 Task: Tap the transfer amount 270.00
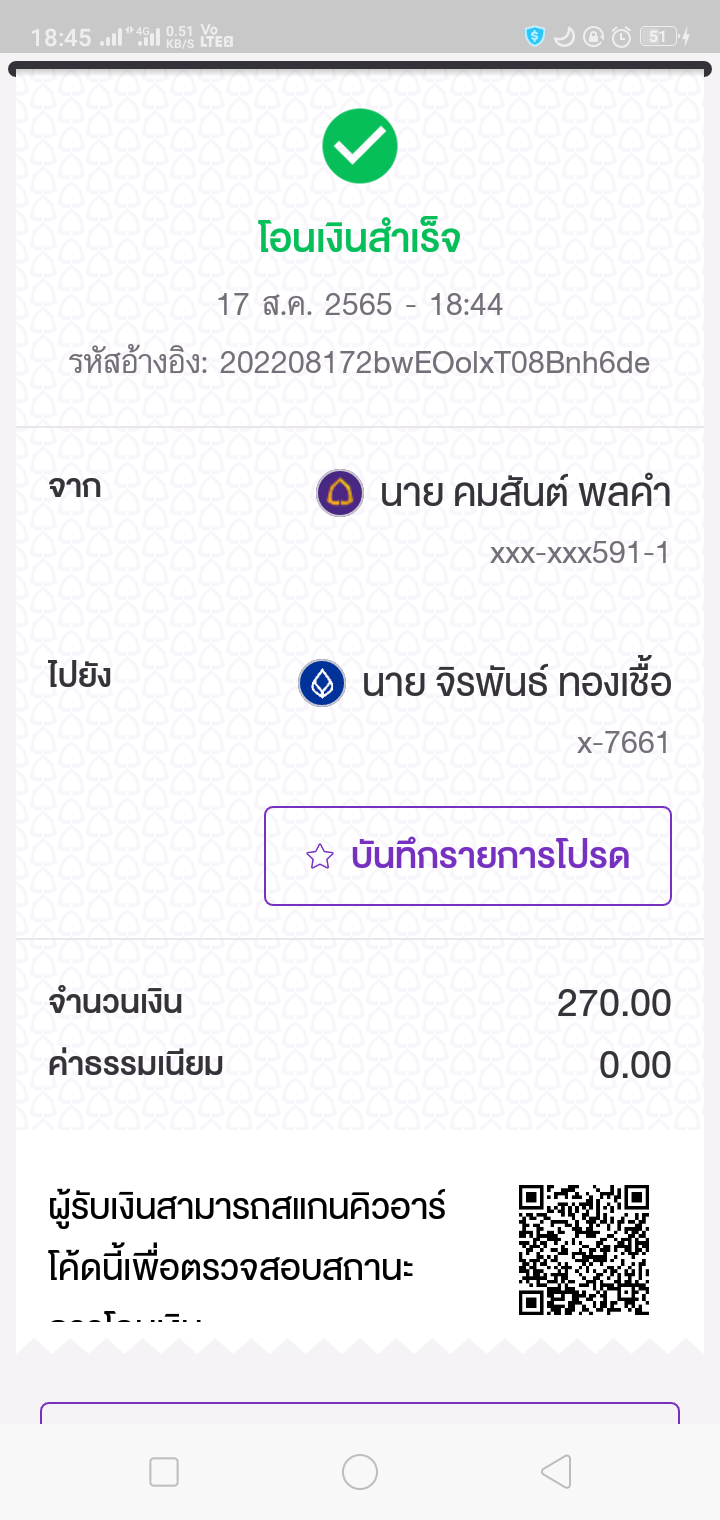pos(614,1003)
